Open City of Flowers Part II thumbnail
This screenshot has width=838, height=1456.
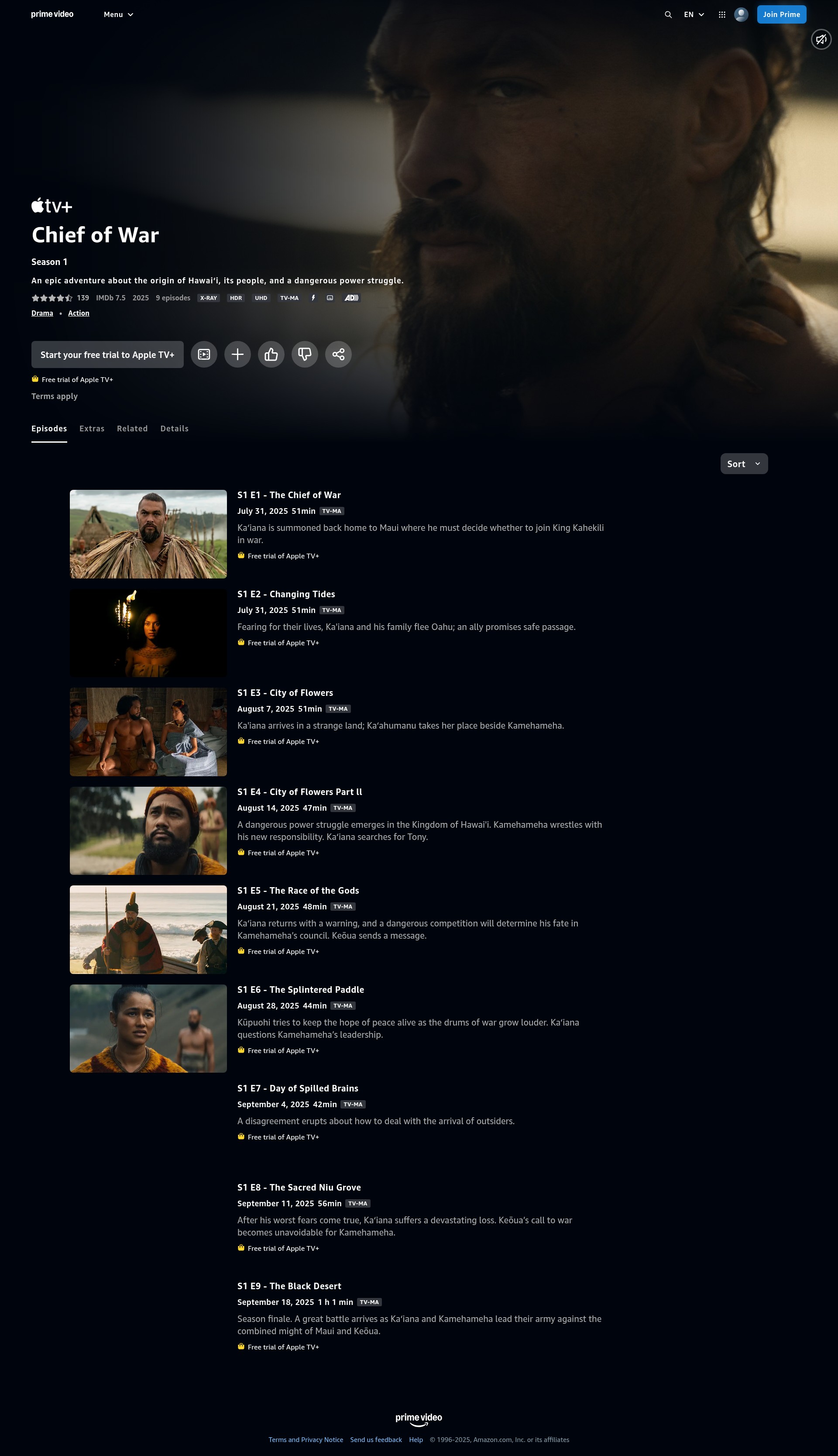148,831
